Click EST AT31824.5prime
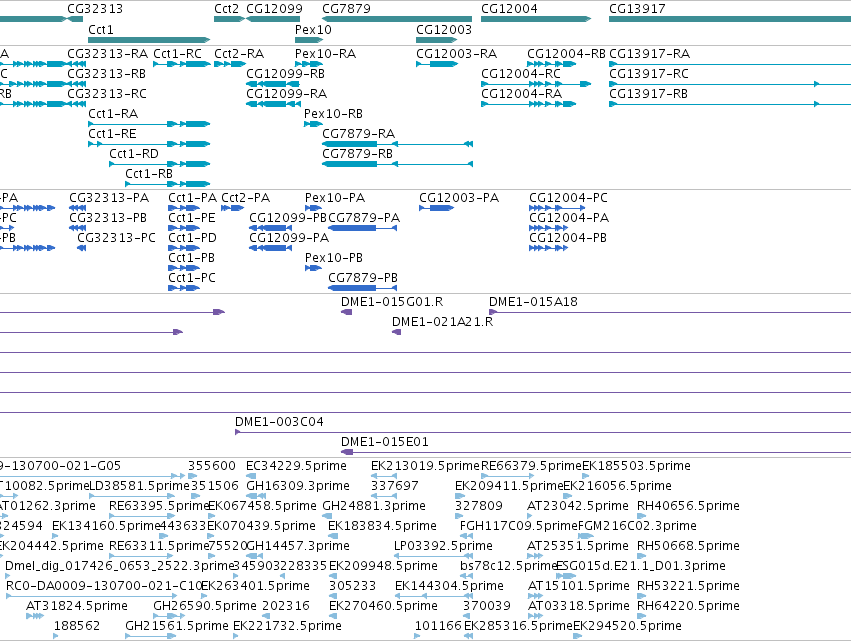The width and height of the screenshot is (851, 641). (35, 615)
